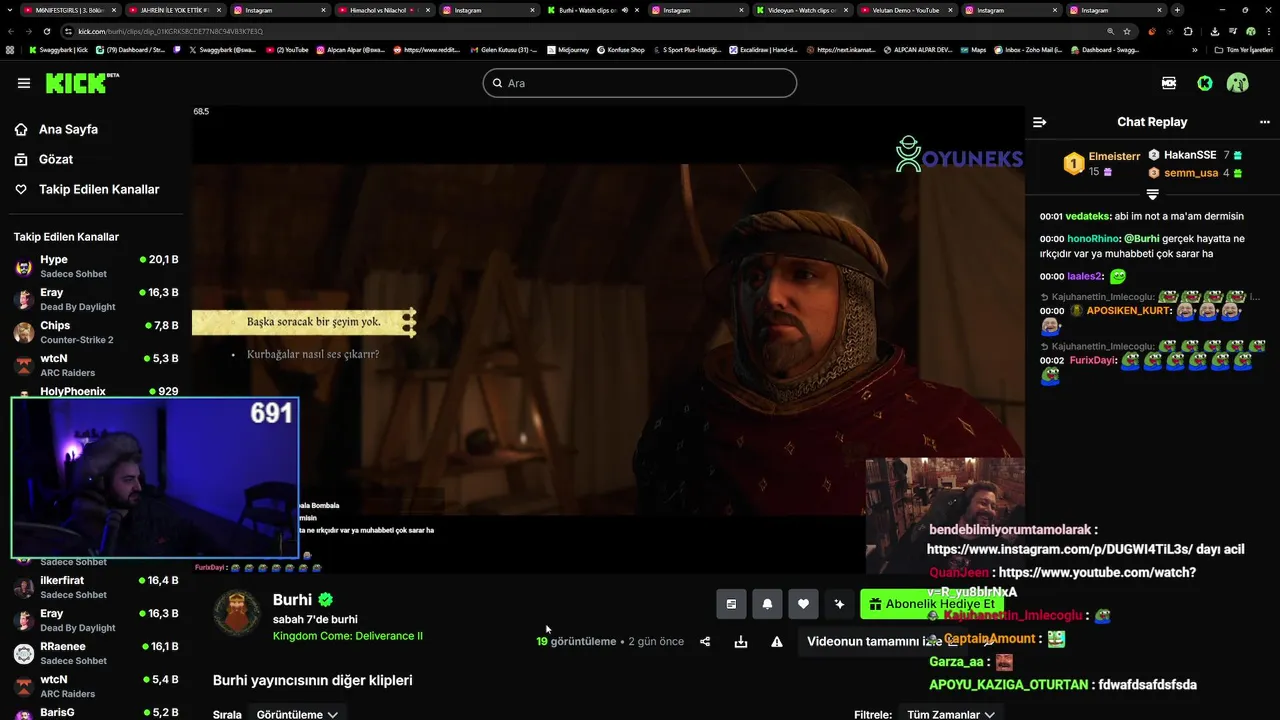Click the Ara search field
The height and width of the screenshot is (720, 1280).
[x=640, y=83]
